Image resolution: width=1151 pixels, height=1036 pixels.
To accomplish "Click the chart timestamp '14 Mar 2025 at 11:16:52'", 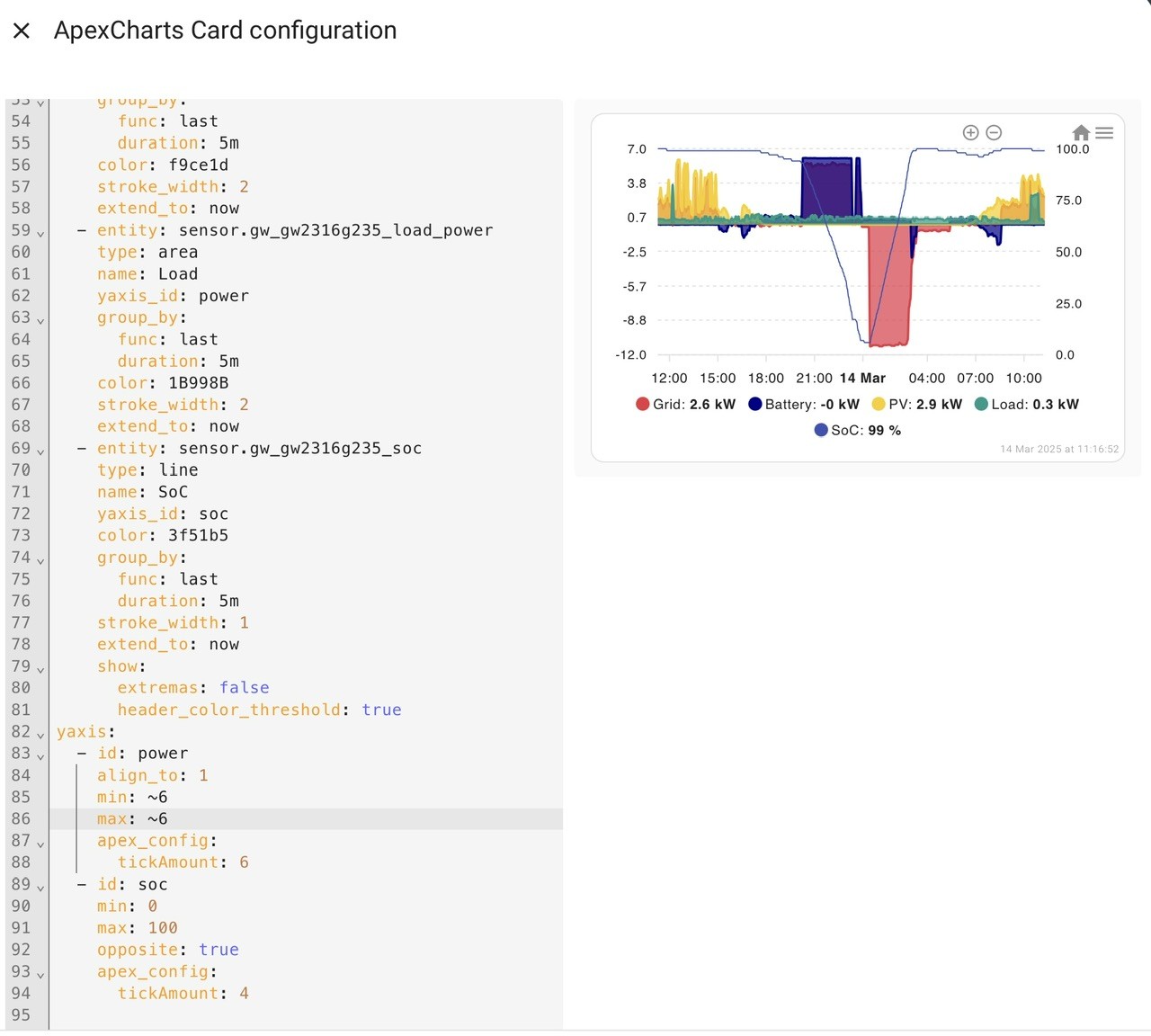I will tap(1059, 449).
